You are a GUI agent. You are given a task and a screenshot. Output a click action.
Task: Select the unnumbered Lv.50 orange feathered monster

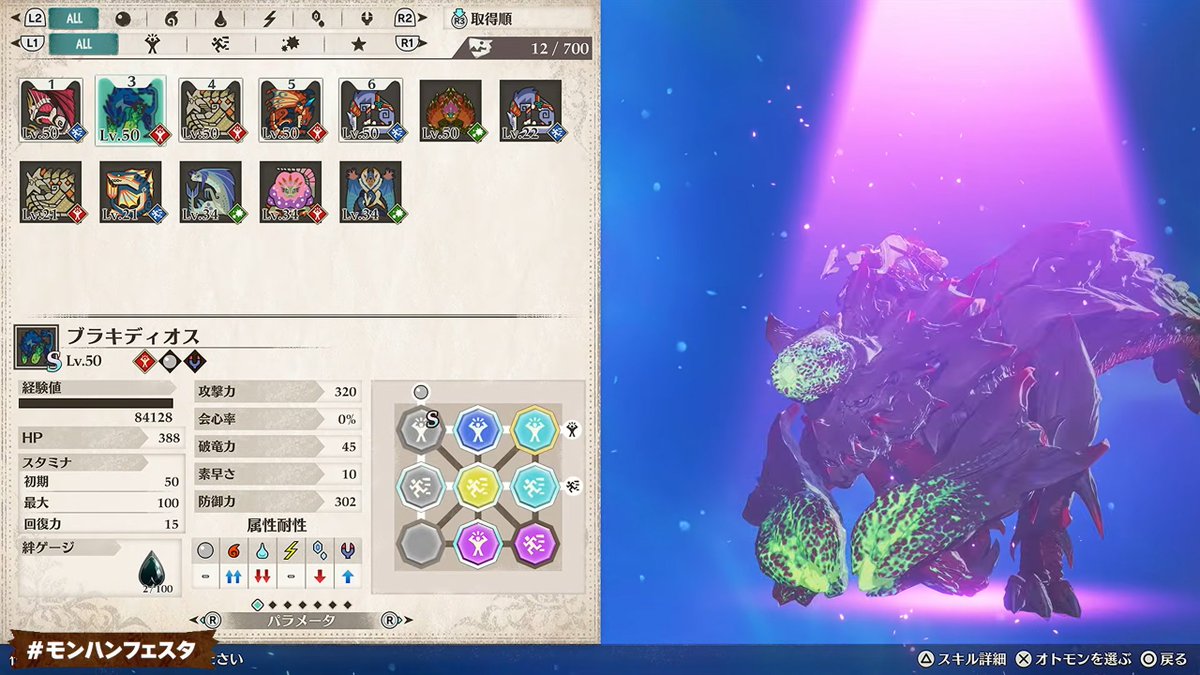451,111
